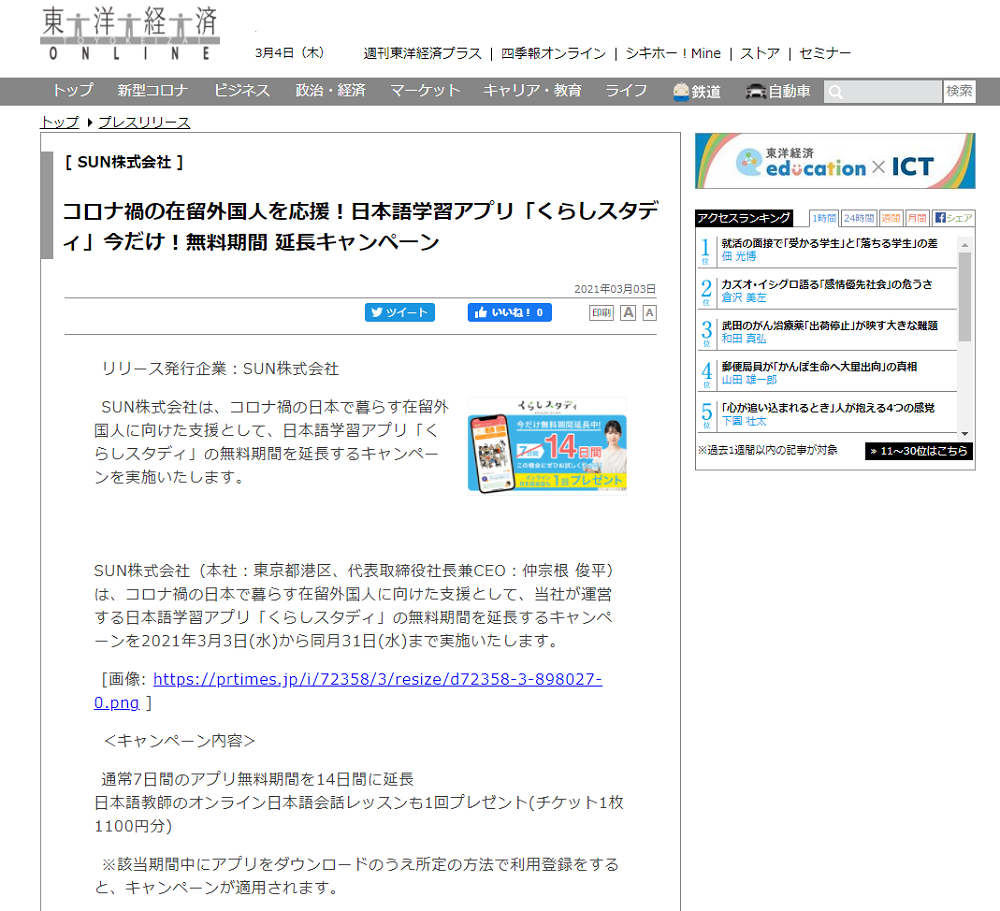This screenshot has height=911, width=1000.
Task: Open the ライフ navigation item
Action: point(626,91)
